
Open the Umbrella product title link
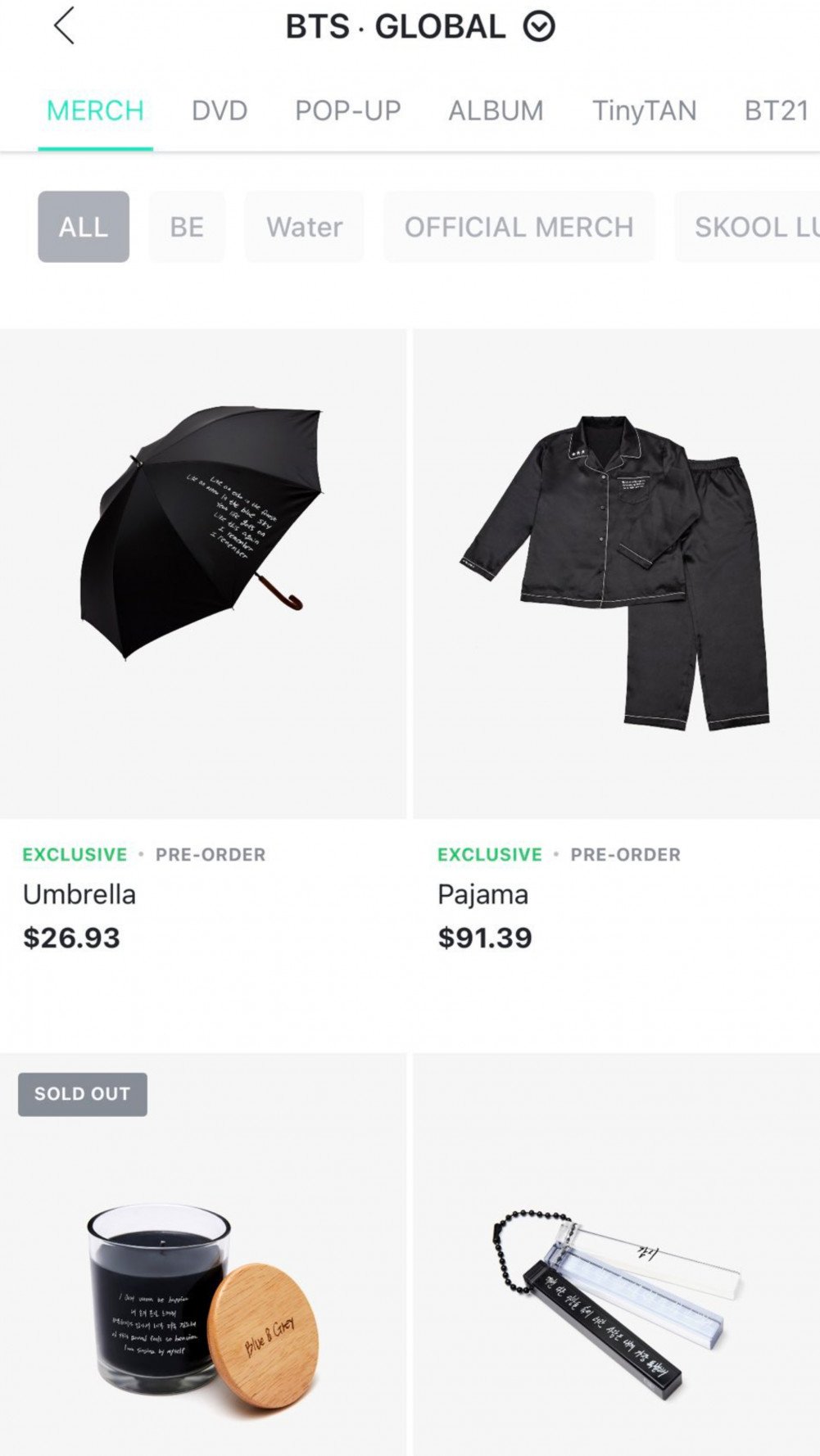(79, 894)
